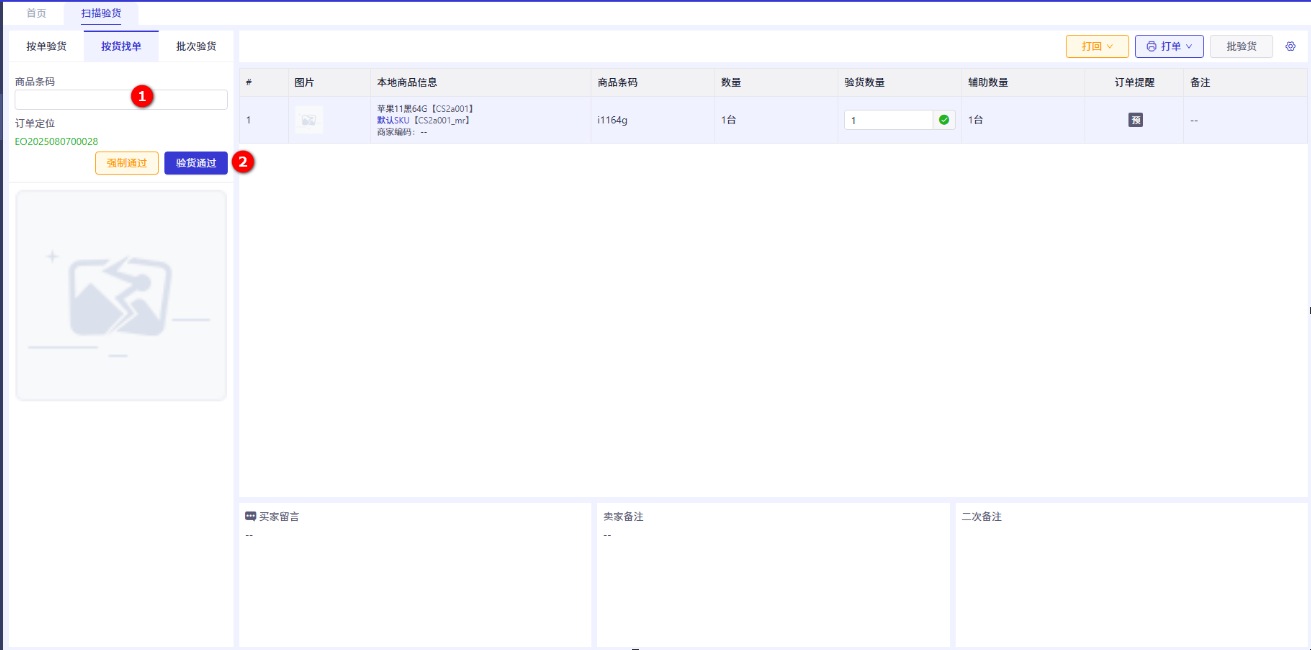Click the 二次备注 panel heading
This screenshot has width=1311, height=650.
click(981, 517)
